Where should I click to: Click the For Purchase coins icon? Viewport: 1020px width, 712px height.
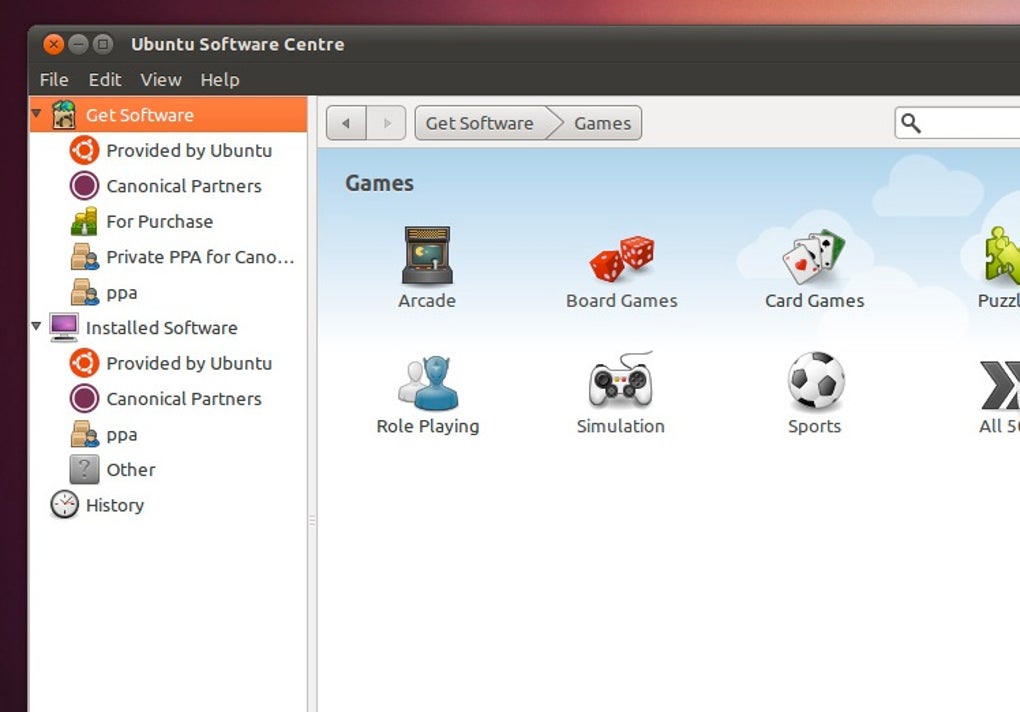84,221
